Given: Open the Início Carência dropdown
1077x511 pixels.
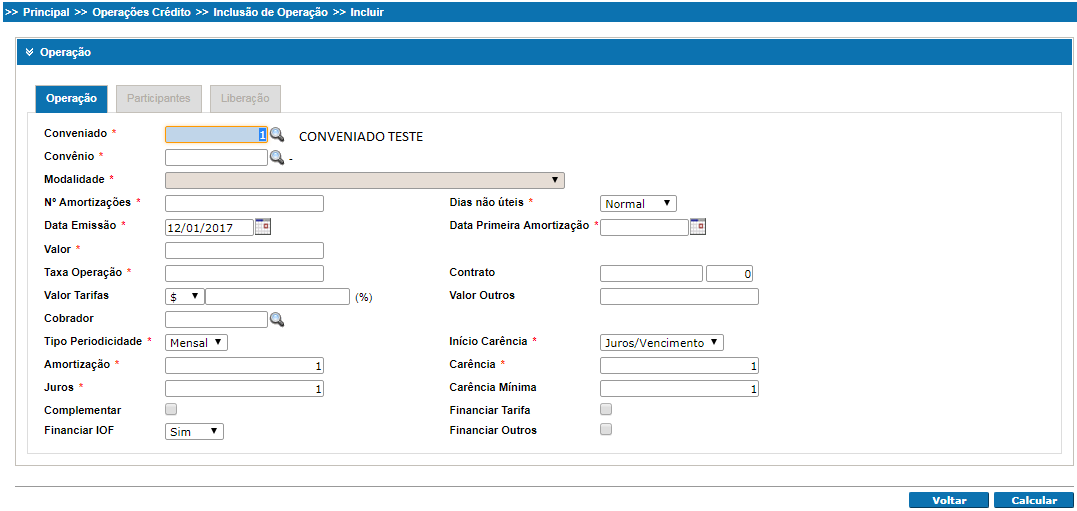Looking at the screenshot, I should (x=661, y=342).
